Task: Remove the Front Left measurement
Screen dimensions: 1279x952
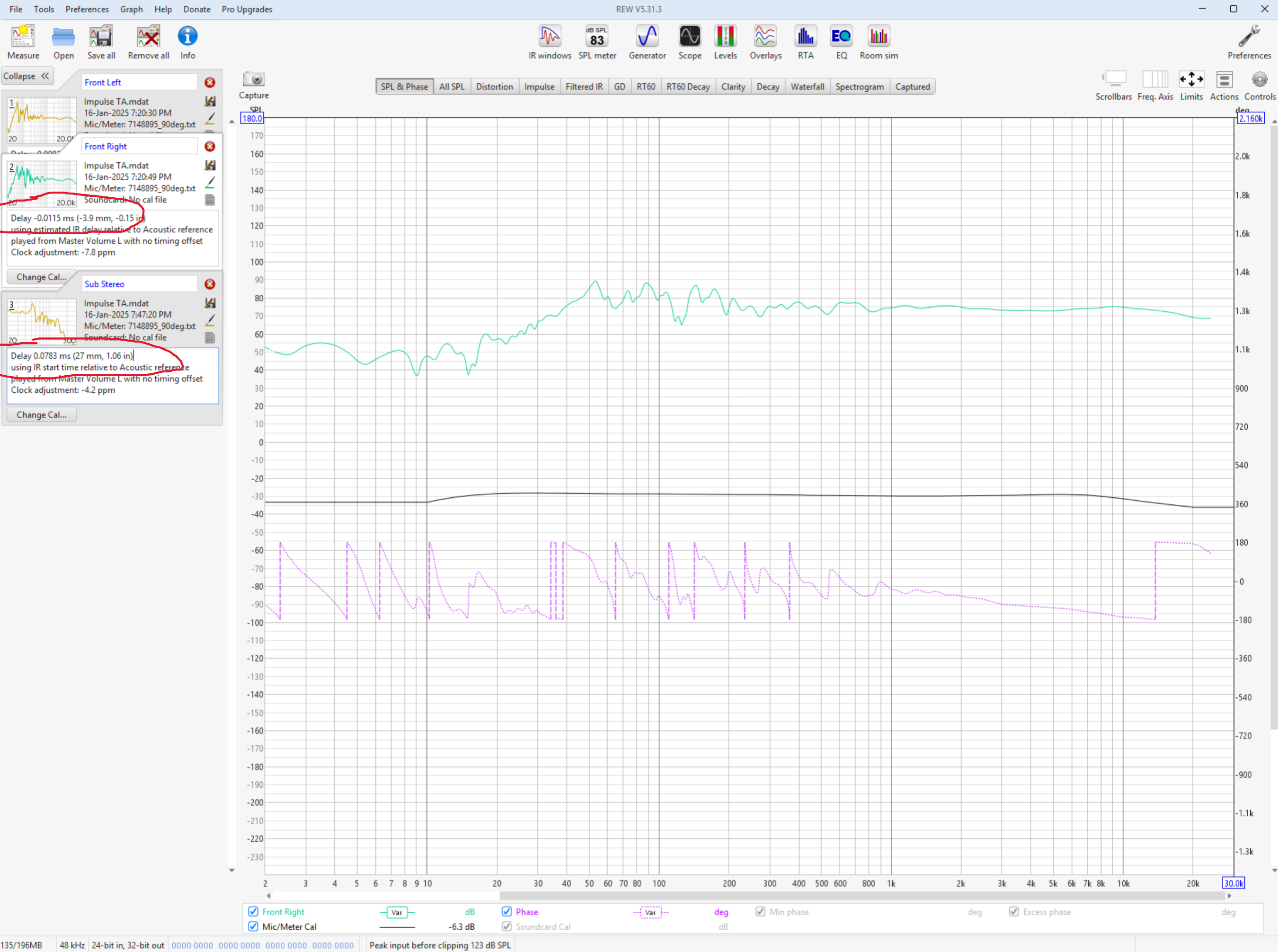Action: coord(210,82)
